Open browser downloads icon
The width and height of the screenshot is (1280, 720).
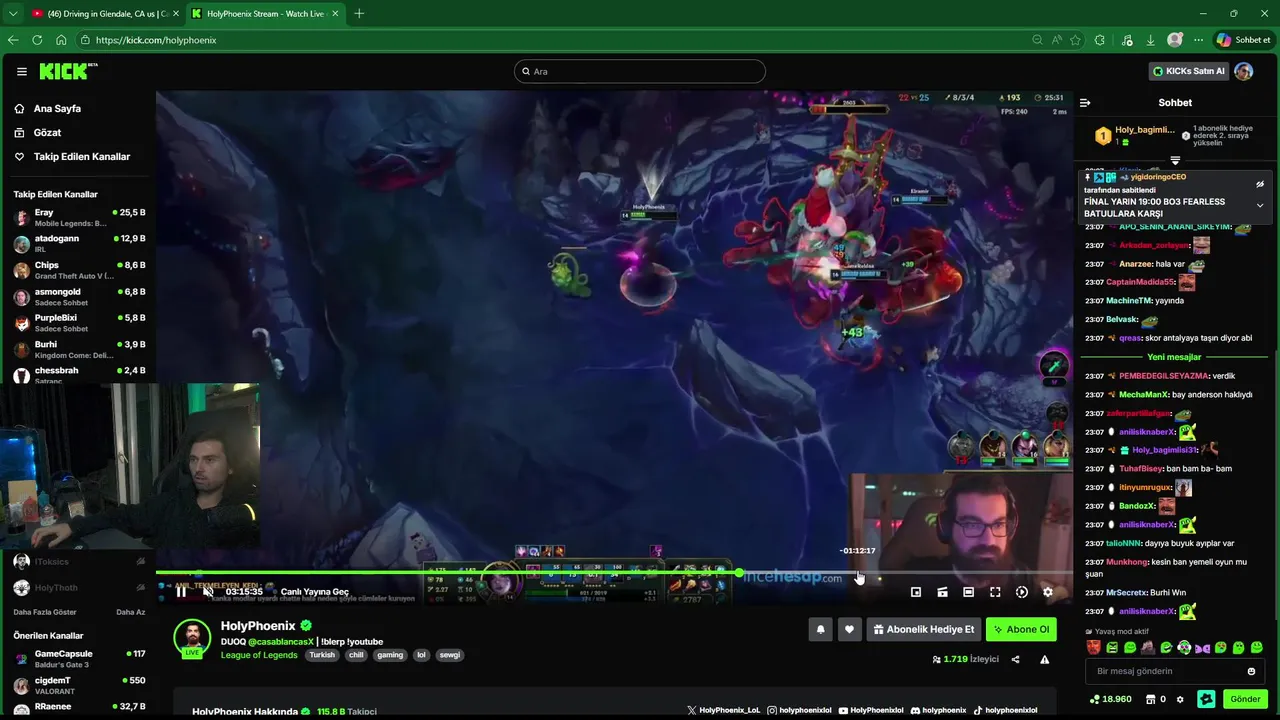point(1151,40)
